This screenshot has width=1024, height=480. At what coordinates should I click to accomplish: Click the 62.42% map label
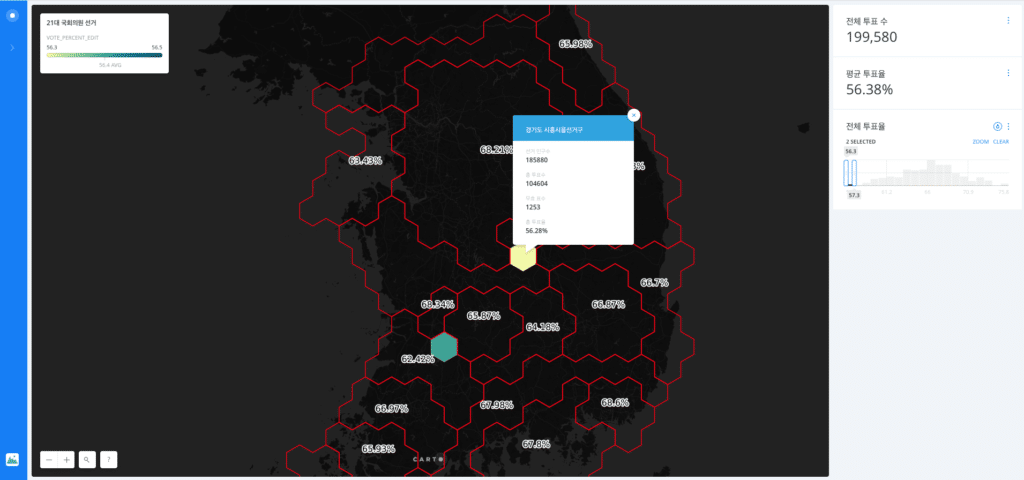click(x=418, y=359)
